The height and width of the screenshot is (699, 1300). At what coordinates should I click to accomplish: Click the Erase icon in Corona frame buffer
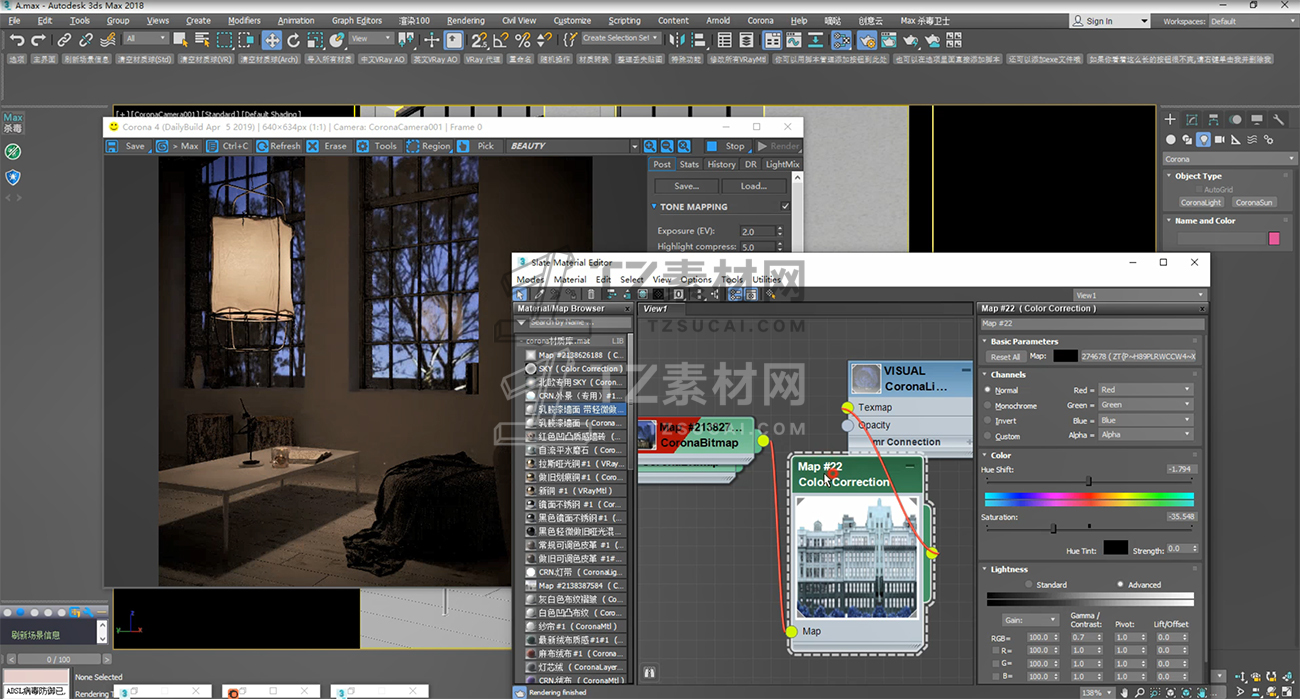coord(313,146)
